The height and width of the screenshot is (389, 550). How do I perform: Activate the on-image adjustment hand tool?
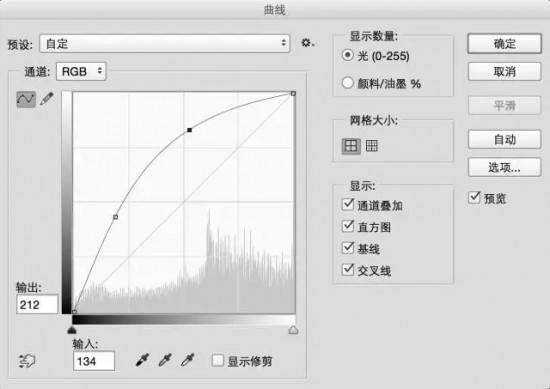pyautogui.click(x=27, y=361)
